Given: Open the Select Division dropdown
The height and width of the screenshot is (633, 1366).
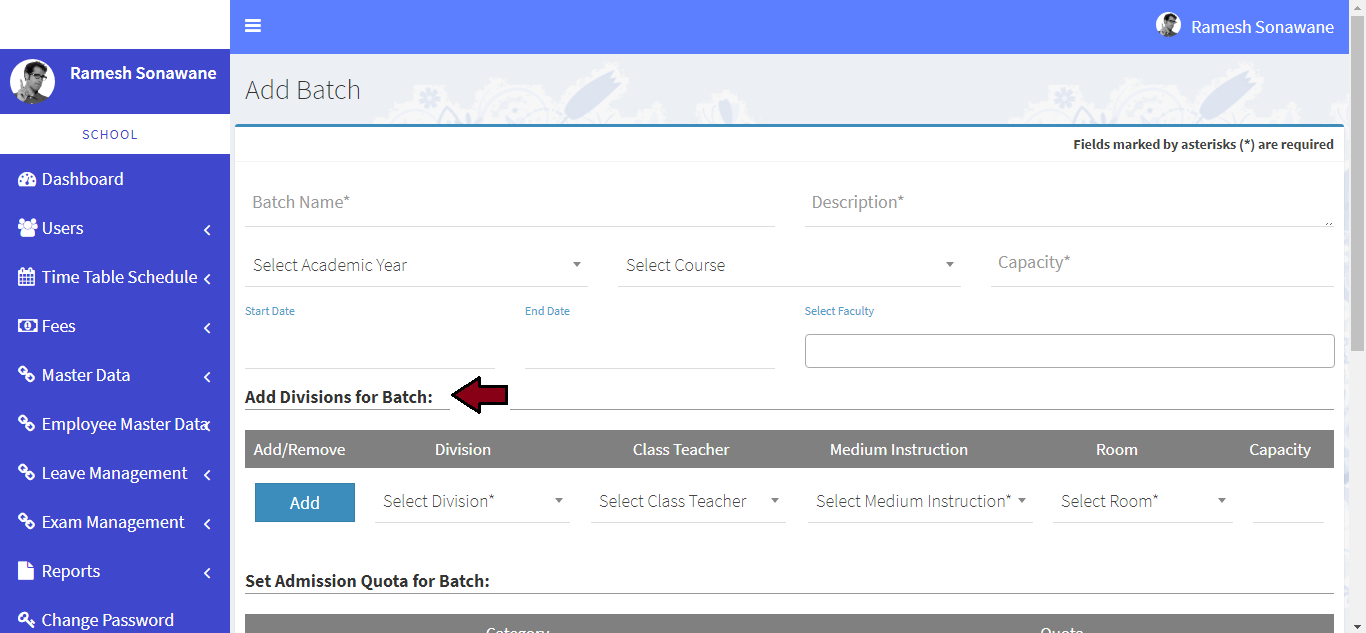Looking at the screenshot, I should (472, 501).
